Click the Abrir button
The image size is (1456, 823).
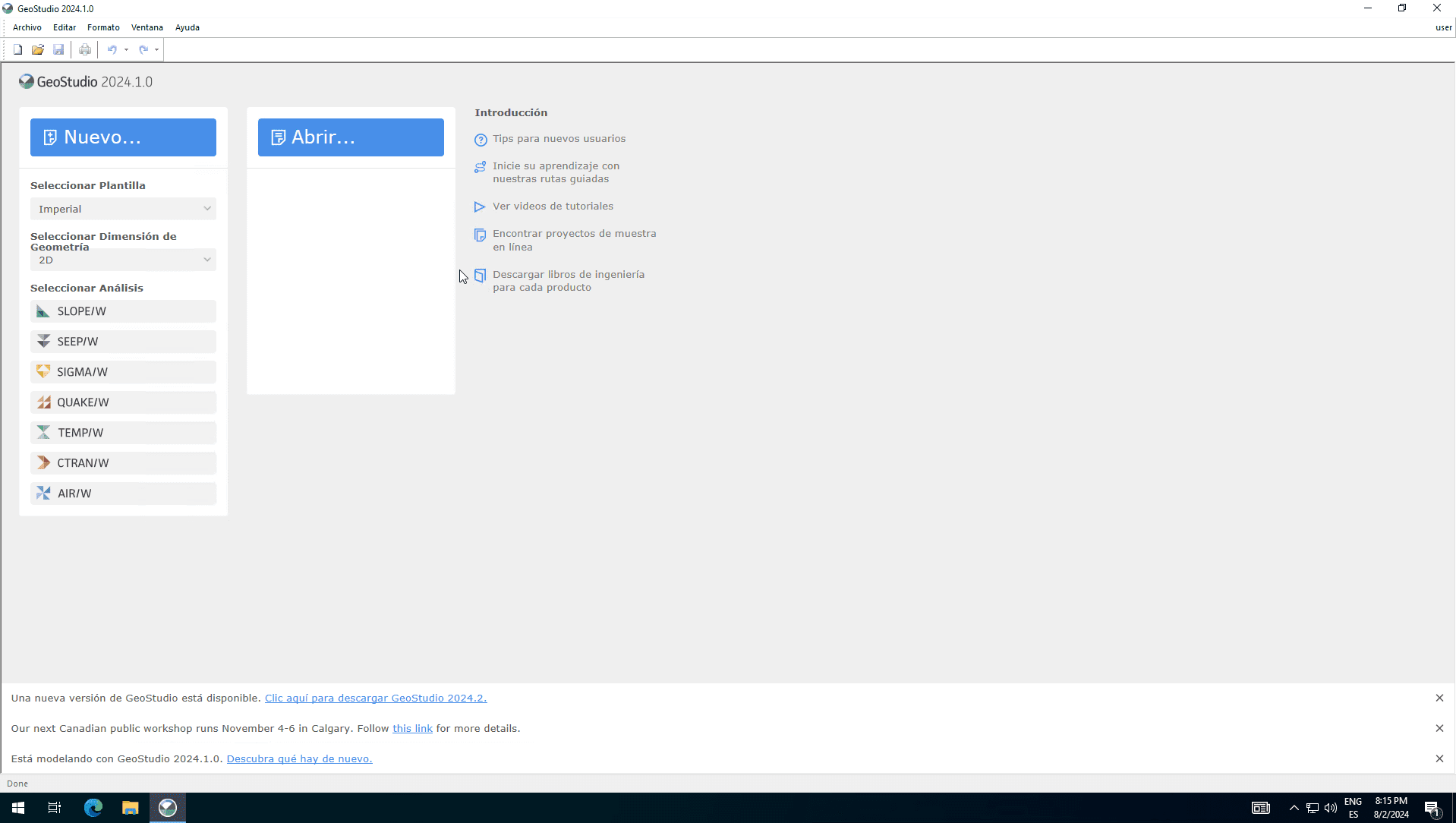tap(351, 137)
